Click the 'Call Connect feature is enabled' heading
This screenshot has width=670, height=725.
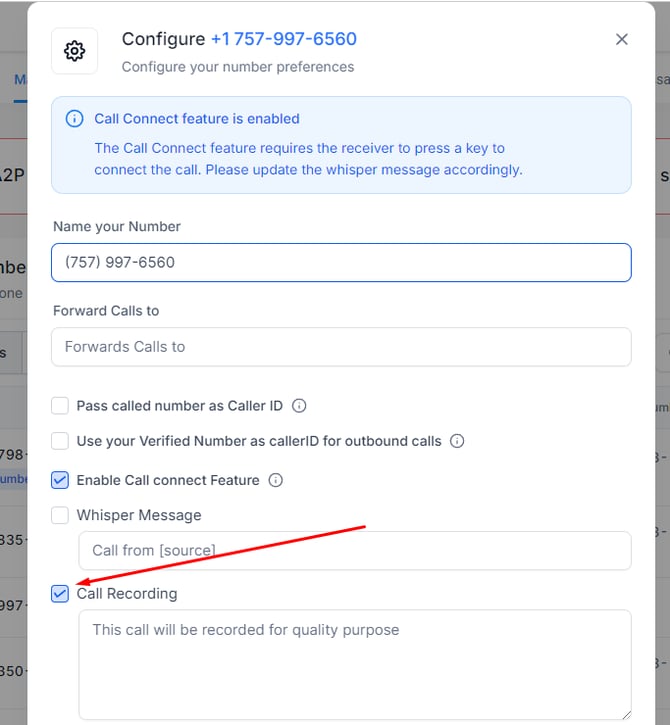click(x=197, y=119)
